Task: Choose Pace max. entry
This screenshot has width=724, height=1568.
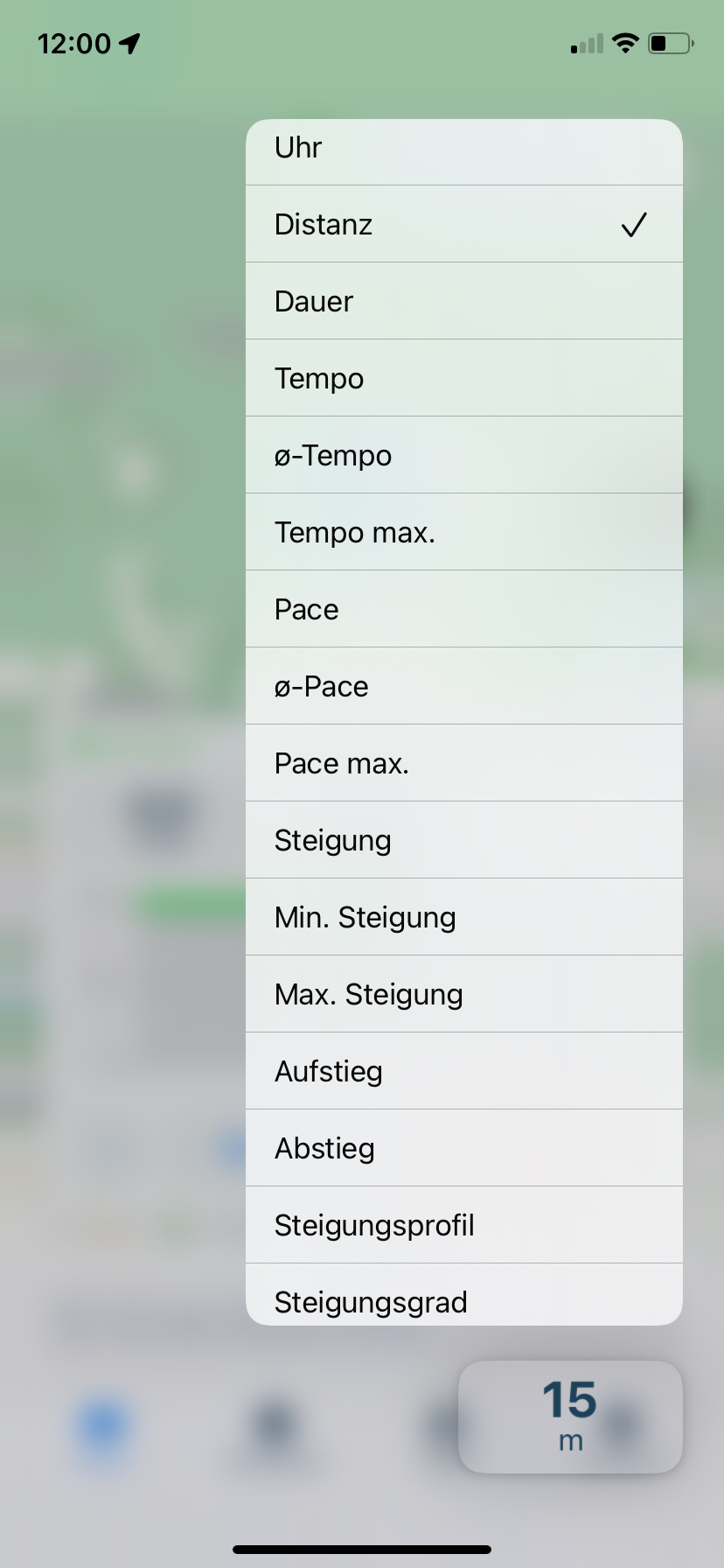Action: point(464,763)
